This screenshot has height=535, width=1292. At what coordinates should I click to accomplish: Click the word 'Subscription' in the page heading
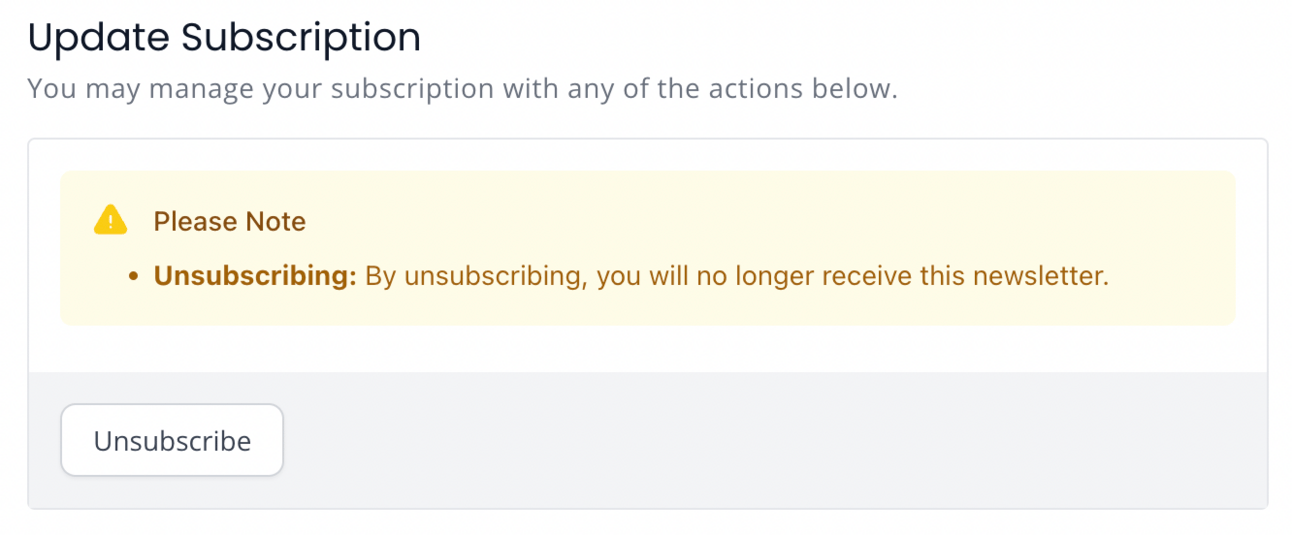point(300,38)
